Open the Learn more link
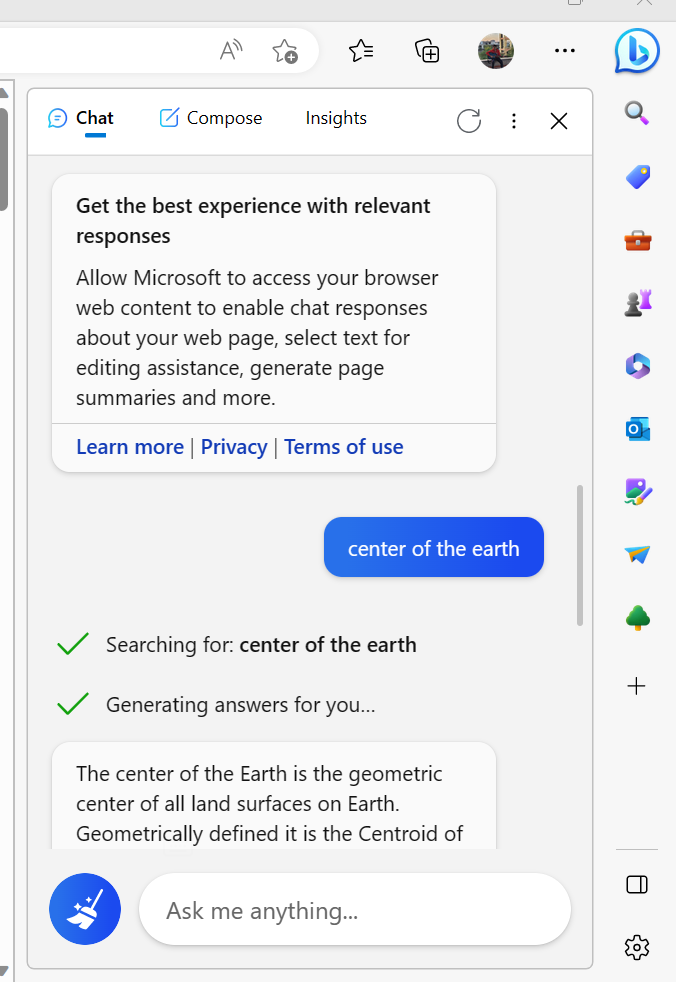The height and width of the screenshot is (982, 676). (x=130, y=447)
